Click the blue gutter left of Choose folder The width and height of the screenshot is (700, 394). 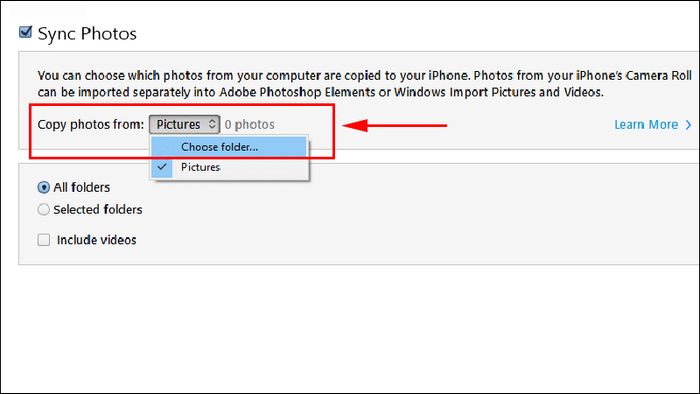pos(162,147)
